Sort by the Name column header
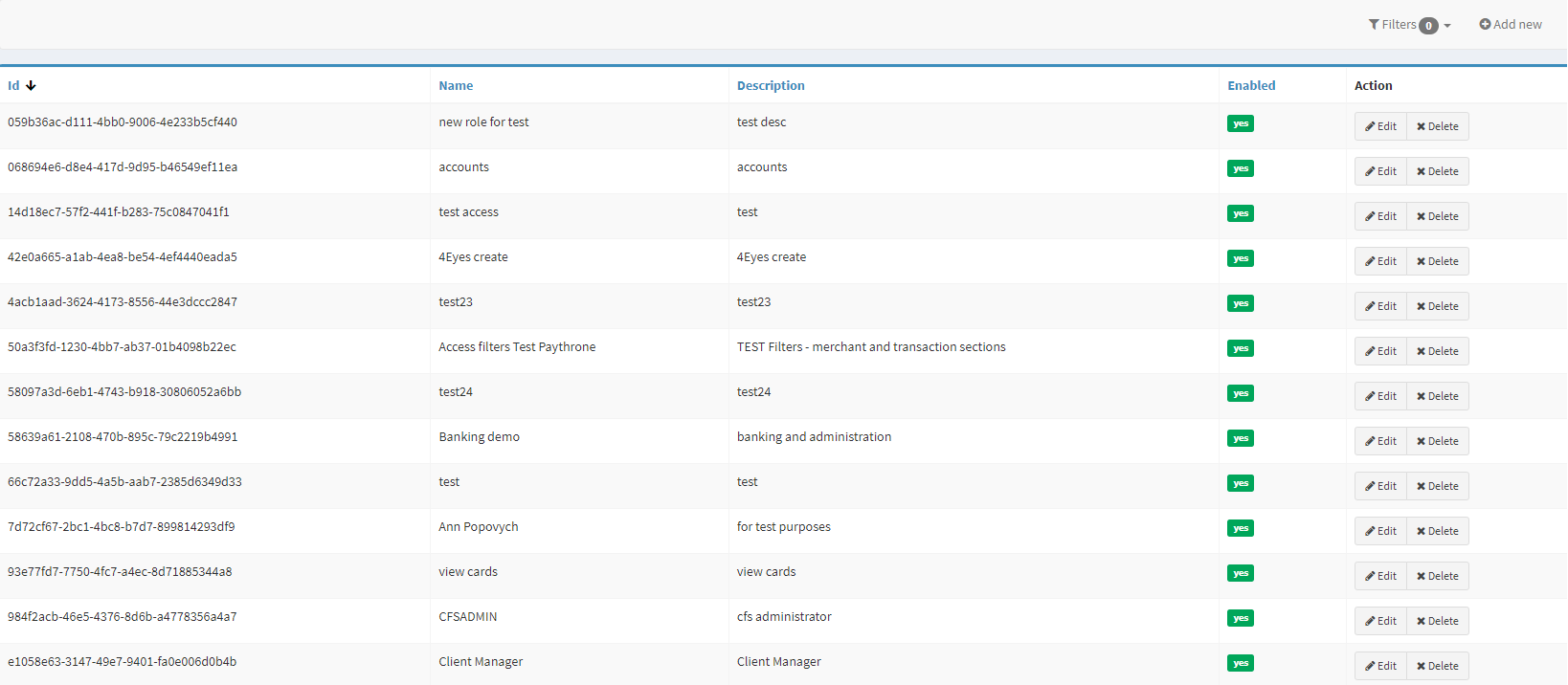Screen dimensions: 1568x685 (456, 86)
